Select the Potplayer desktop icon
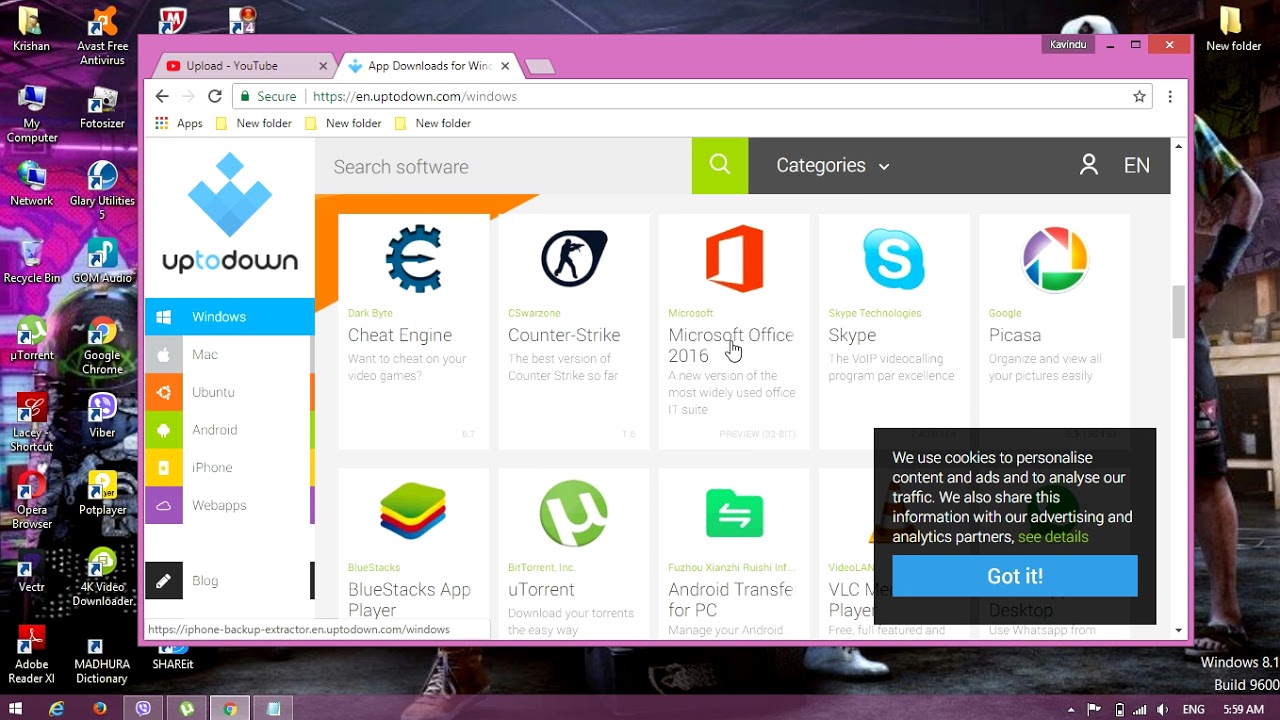Viewport: 1280px width, 720px height. [x=102, y=492]
